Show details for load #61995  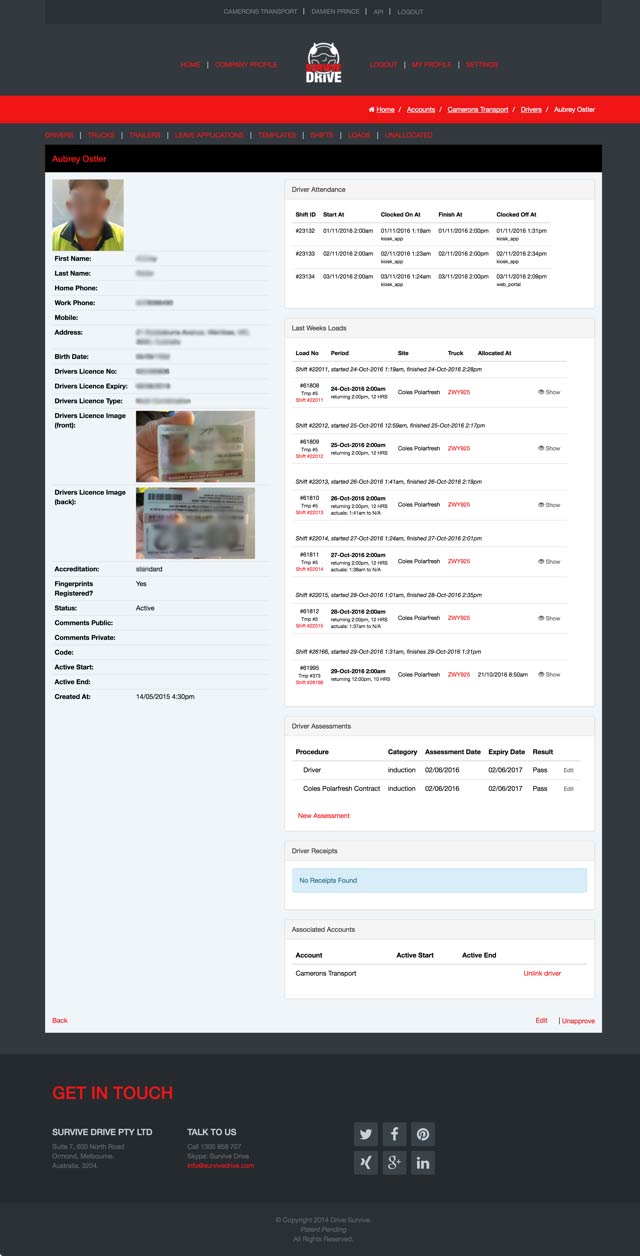point(549,674)
